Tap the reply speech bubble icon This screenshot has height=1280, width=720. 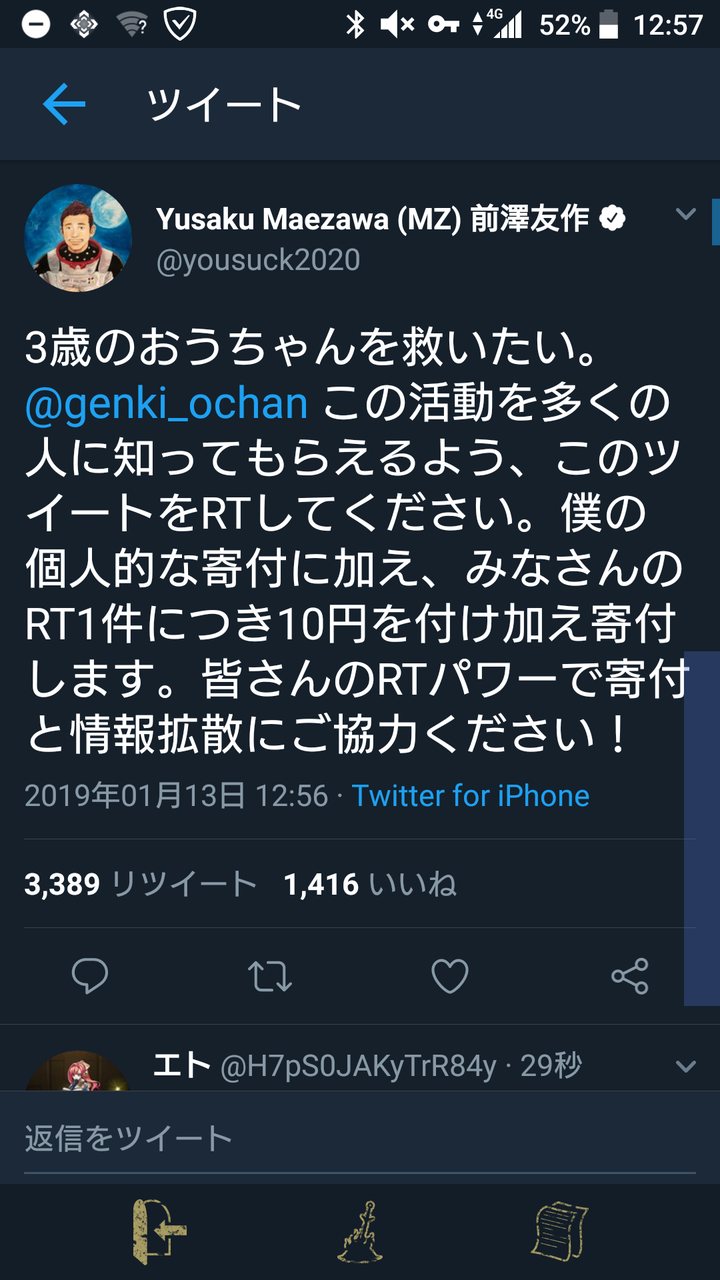coord(90,976)
